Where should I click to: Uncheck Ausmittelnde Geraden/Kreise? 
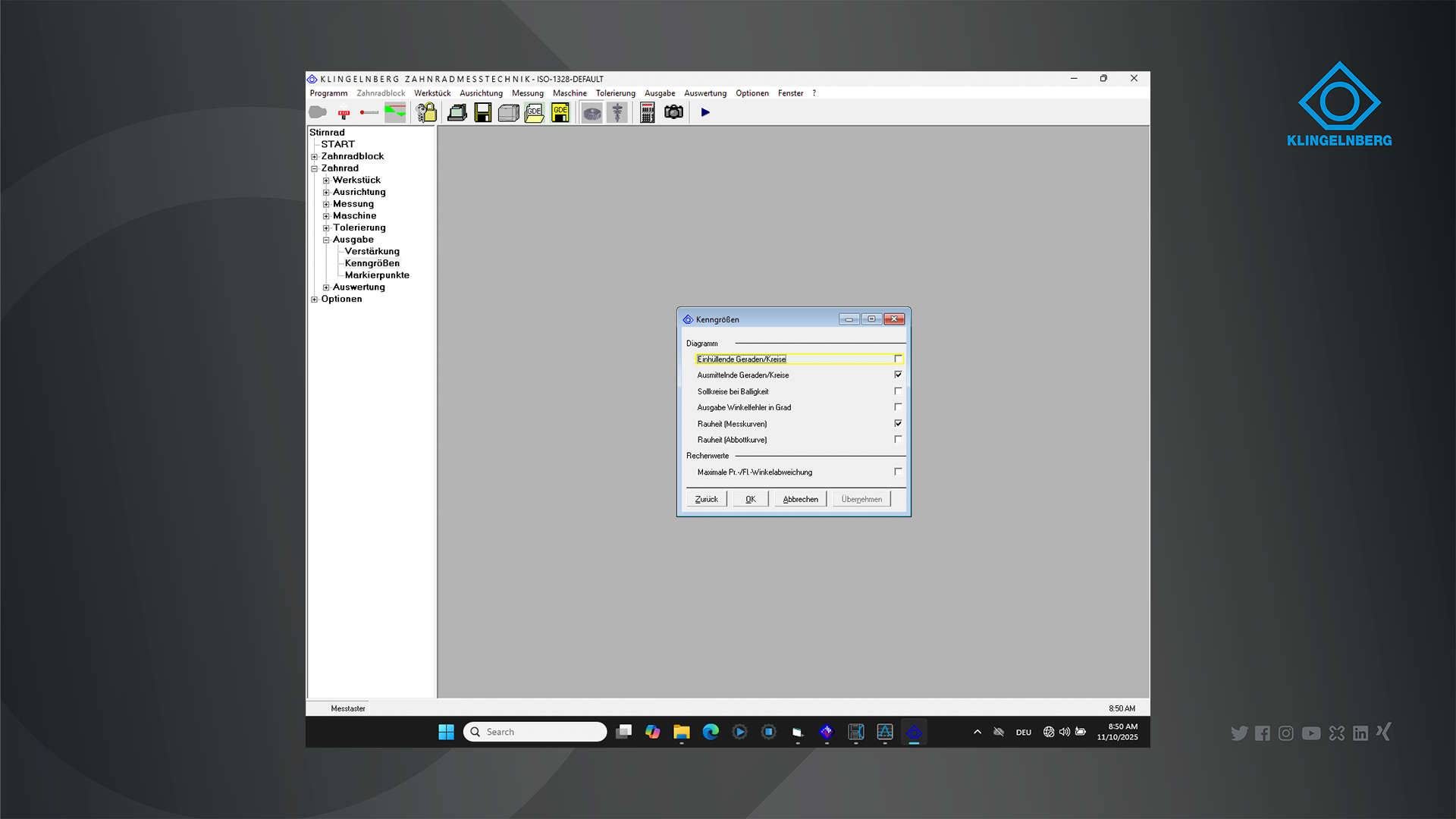tap(898, 375)
